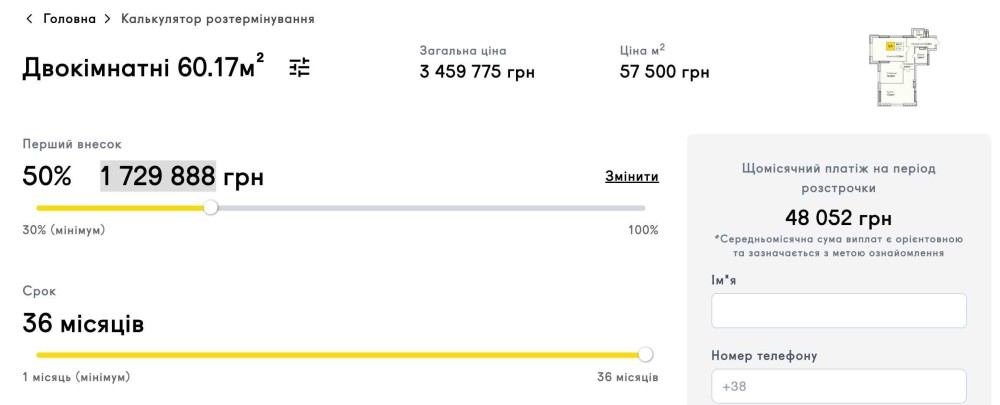This screenshot has height=405, width=1000.
Task: Click the yellow track of the Срок slider
Action: [340, 354]
